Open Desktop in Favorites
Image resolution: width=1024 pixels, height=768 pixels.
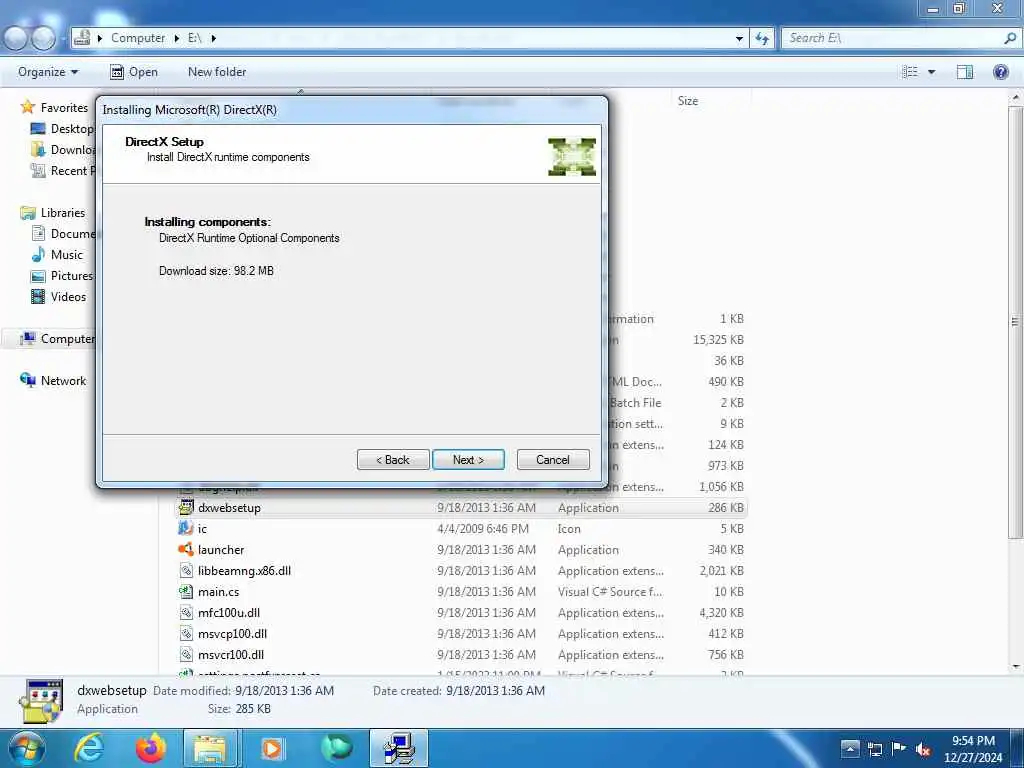pos(63,129)
